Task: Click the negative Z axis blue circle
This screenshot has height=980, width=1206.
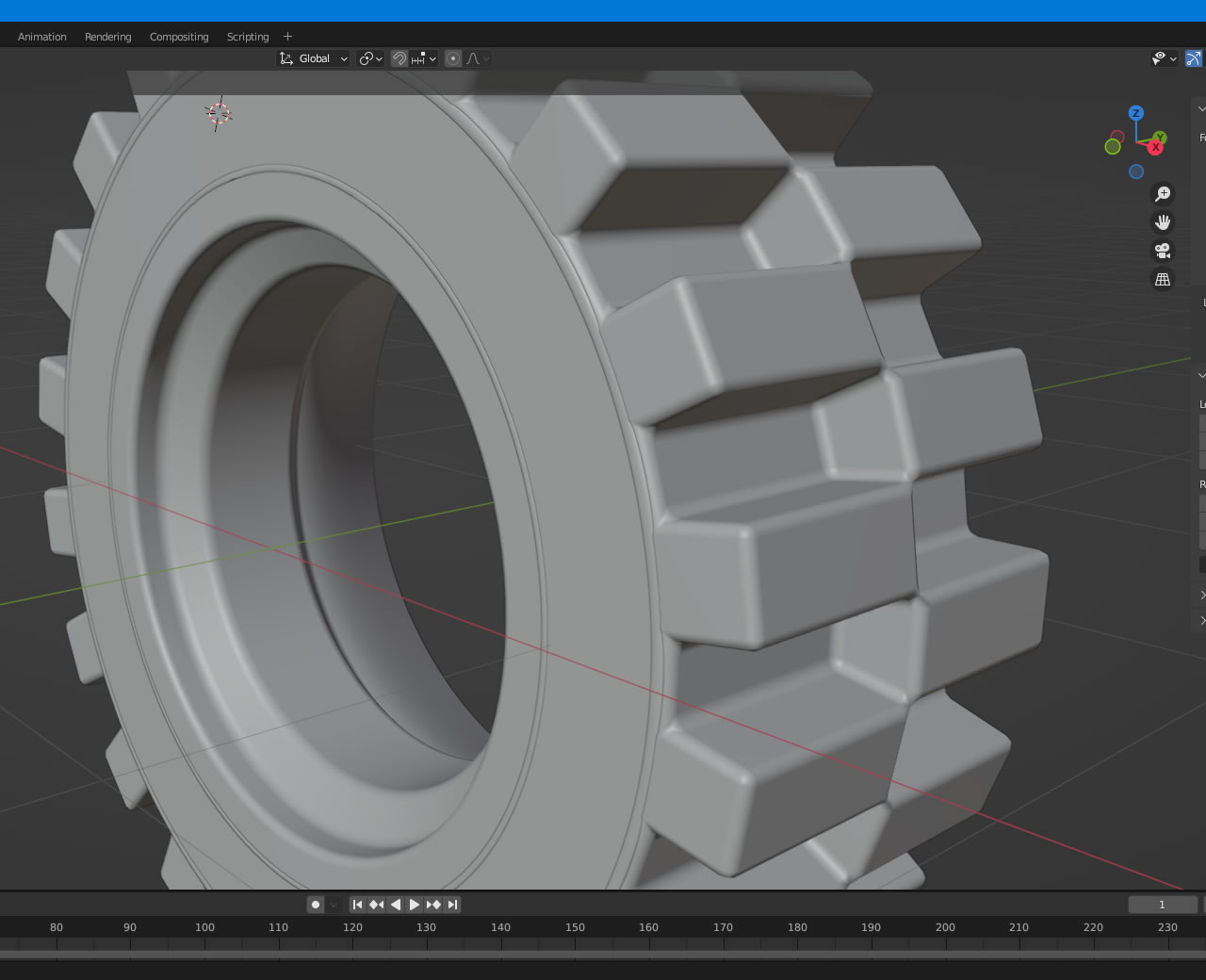Action: (x=1136, y=171)
